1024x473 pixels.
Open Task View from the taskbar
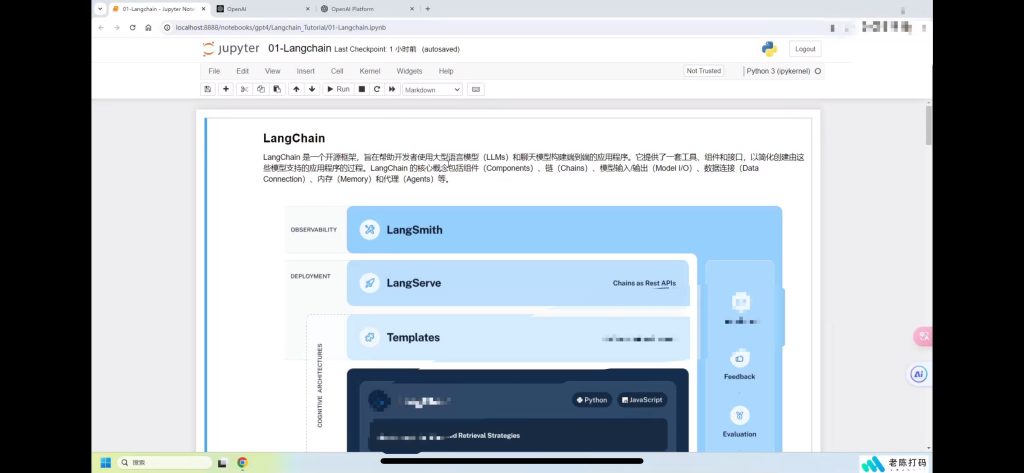pos(222,463)
